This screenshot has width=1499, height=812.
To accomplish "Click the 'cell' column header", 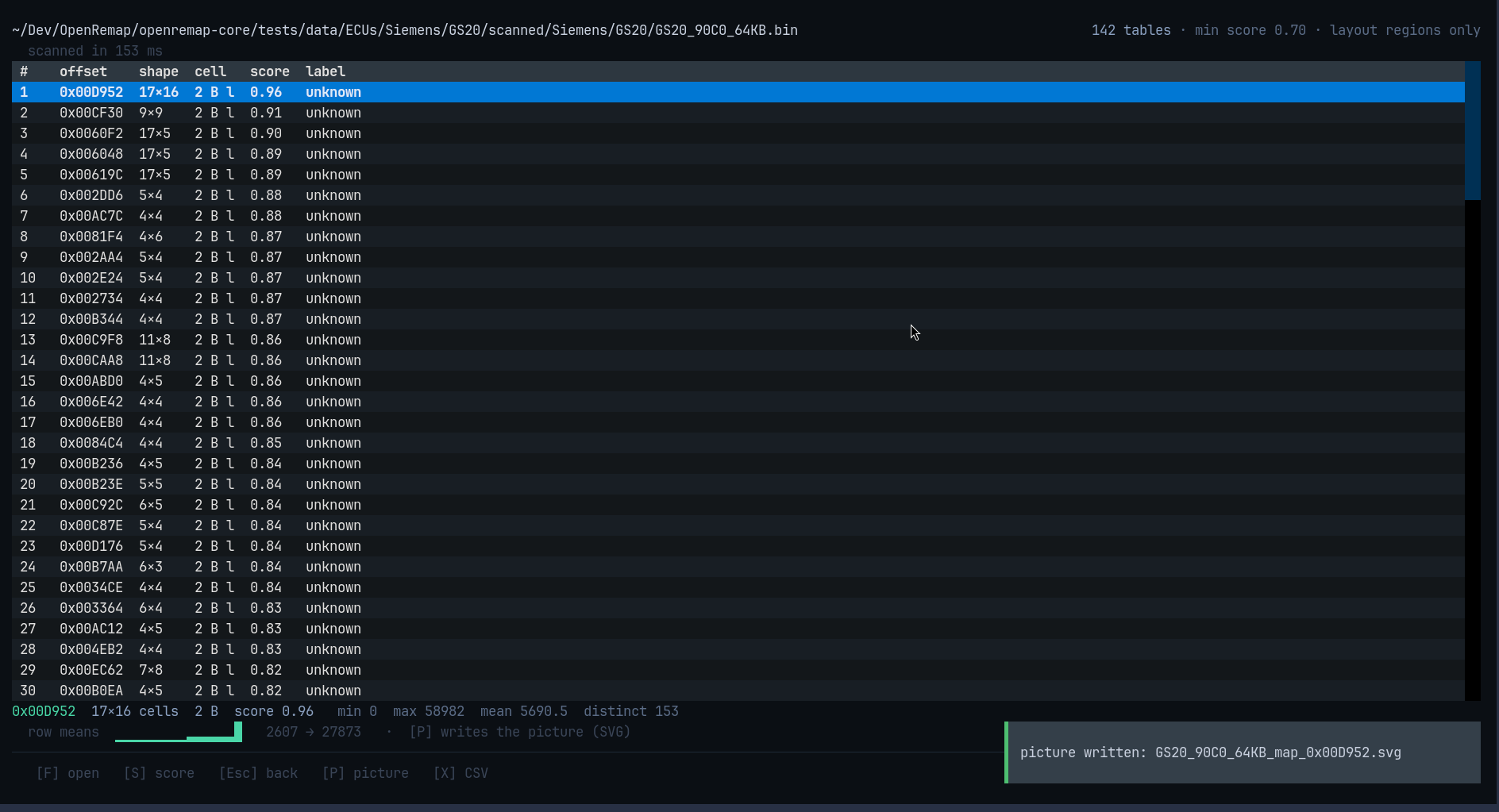I will tap(210, 71).
